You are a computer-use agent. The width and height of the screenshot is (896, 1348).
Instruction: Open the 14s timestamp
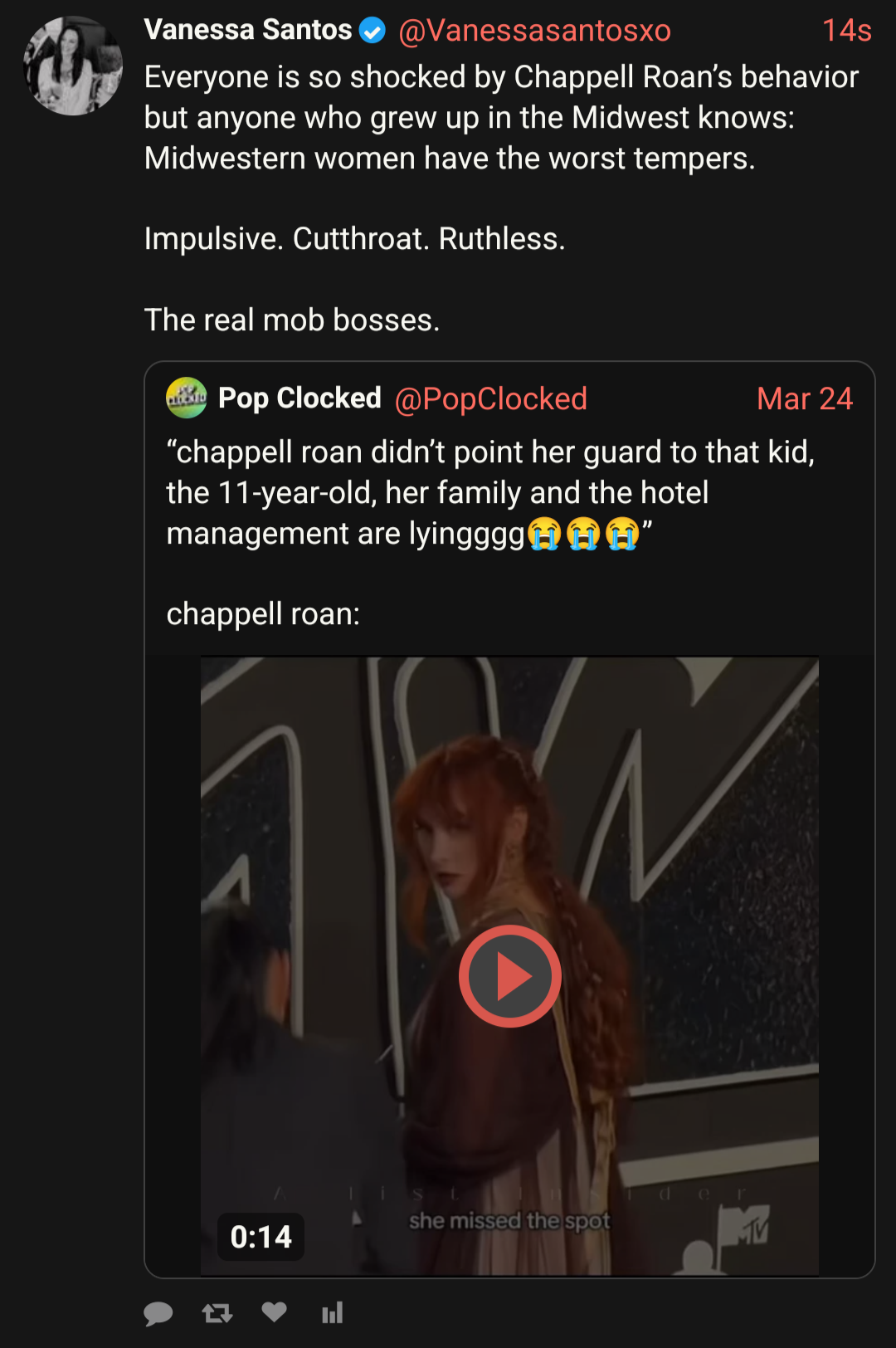tap(846, 31)
